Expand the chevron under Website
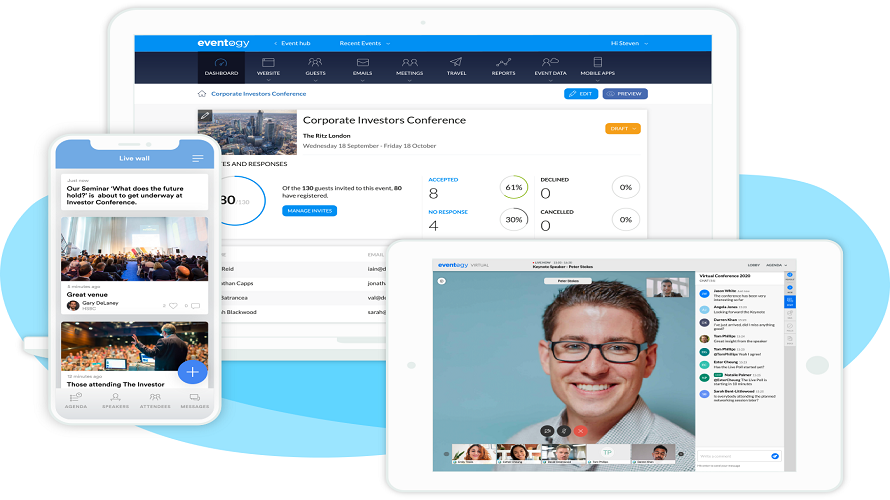 268,80
